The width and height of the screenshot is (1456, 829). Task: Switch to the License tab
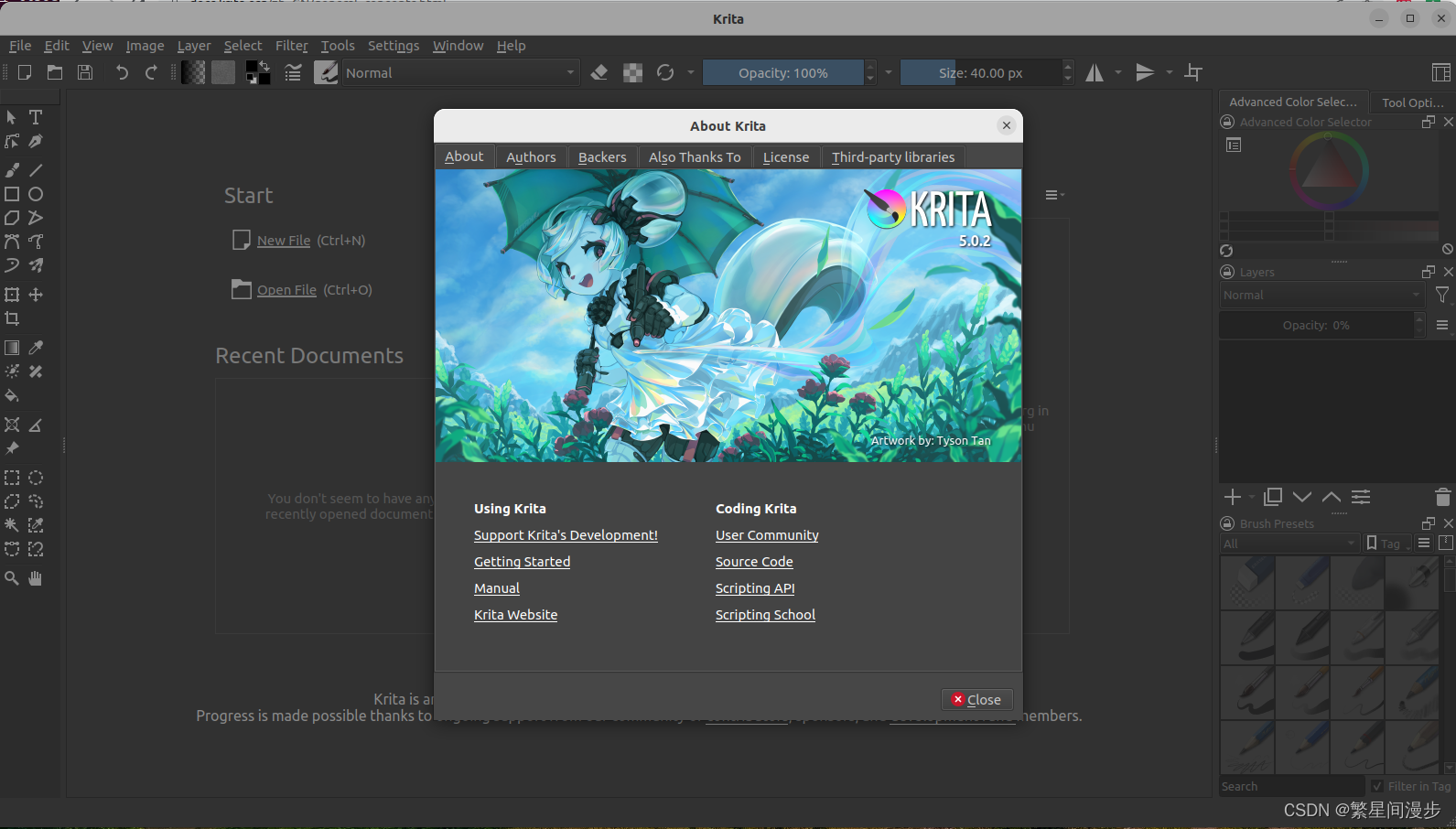point(786,157)
